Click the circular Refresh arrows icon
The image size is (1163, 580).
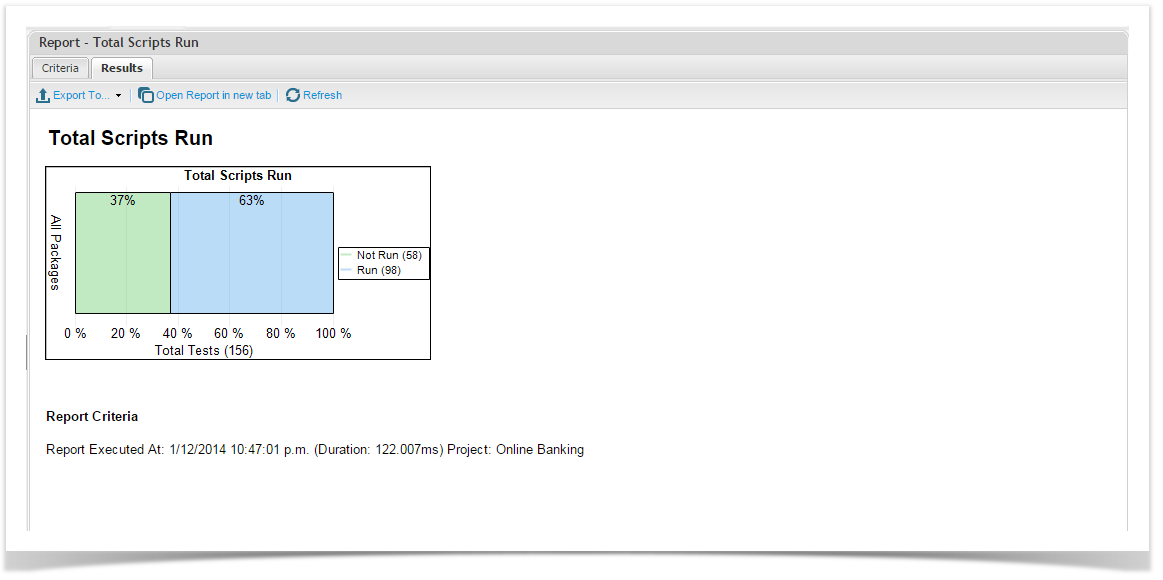pos(293,96)
